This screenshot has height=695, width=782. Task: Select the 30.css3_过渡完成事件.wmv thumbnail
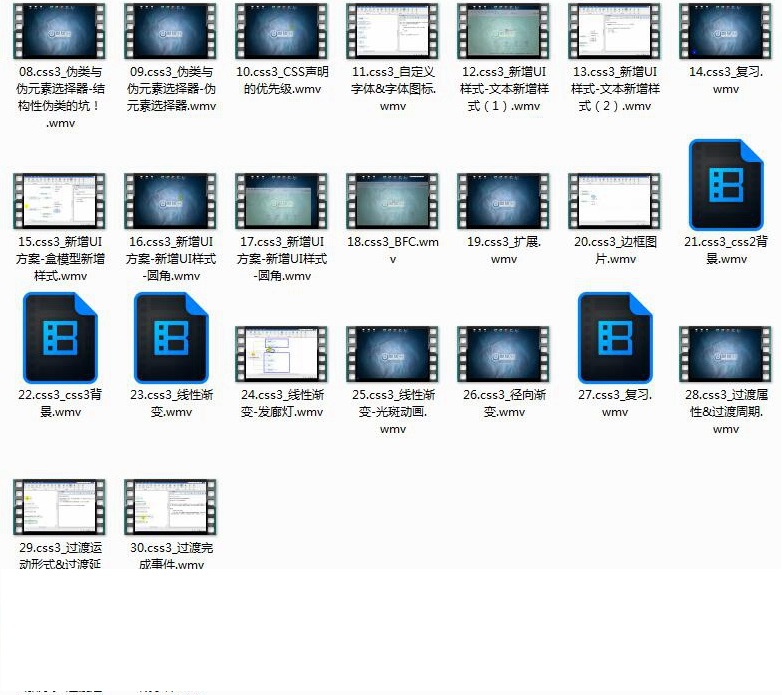pos(171,508)
